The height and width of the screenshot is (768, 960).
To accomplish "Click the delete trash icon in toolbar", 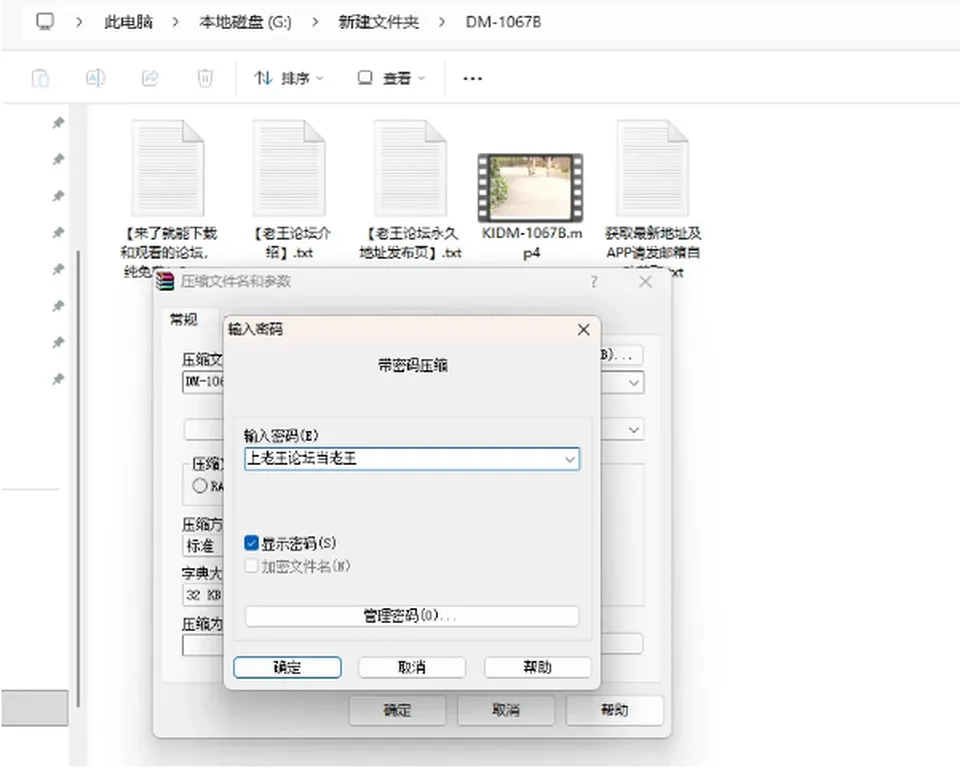I will coord(204,78).
